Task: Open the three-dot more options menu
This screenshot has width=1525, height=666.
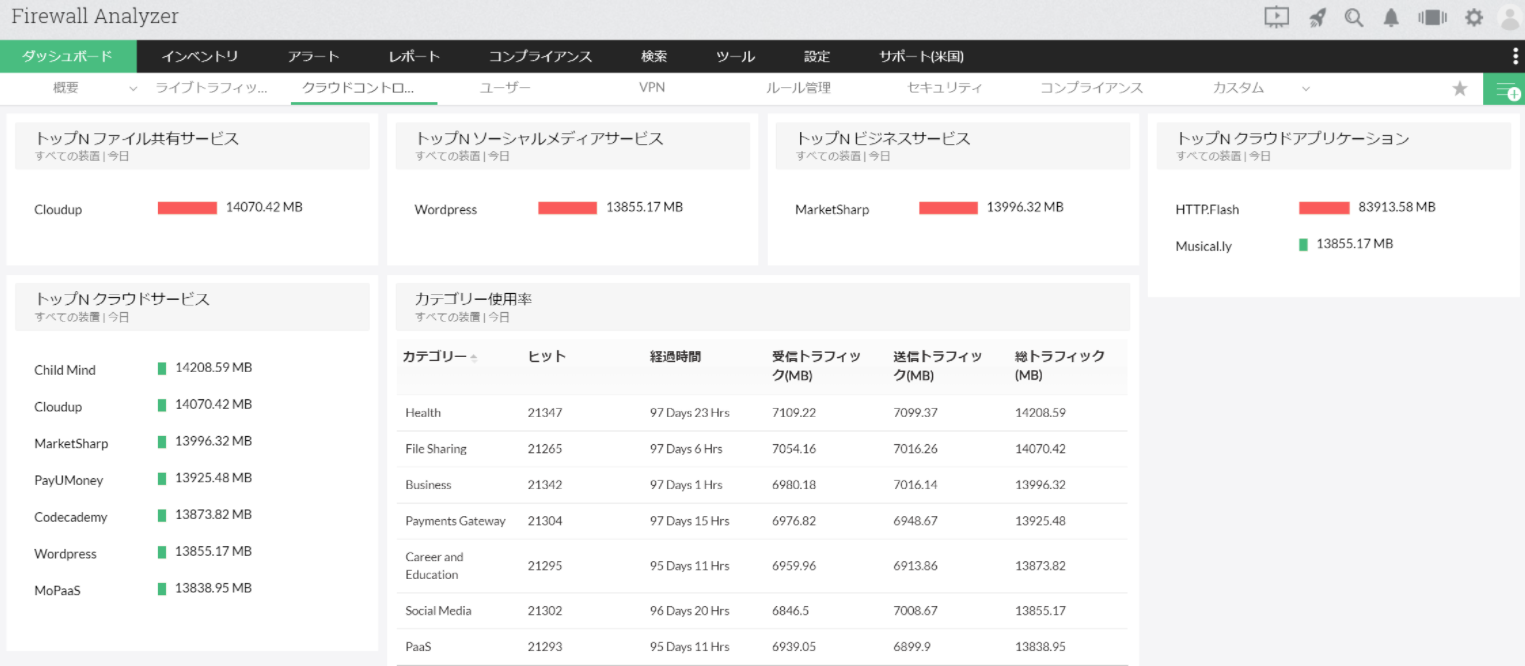Action: click(1516, 57)
